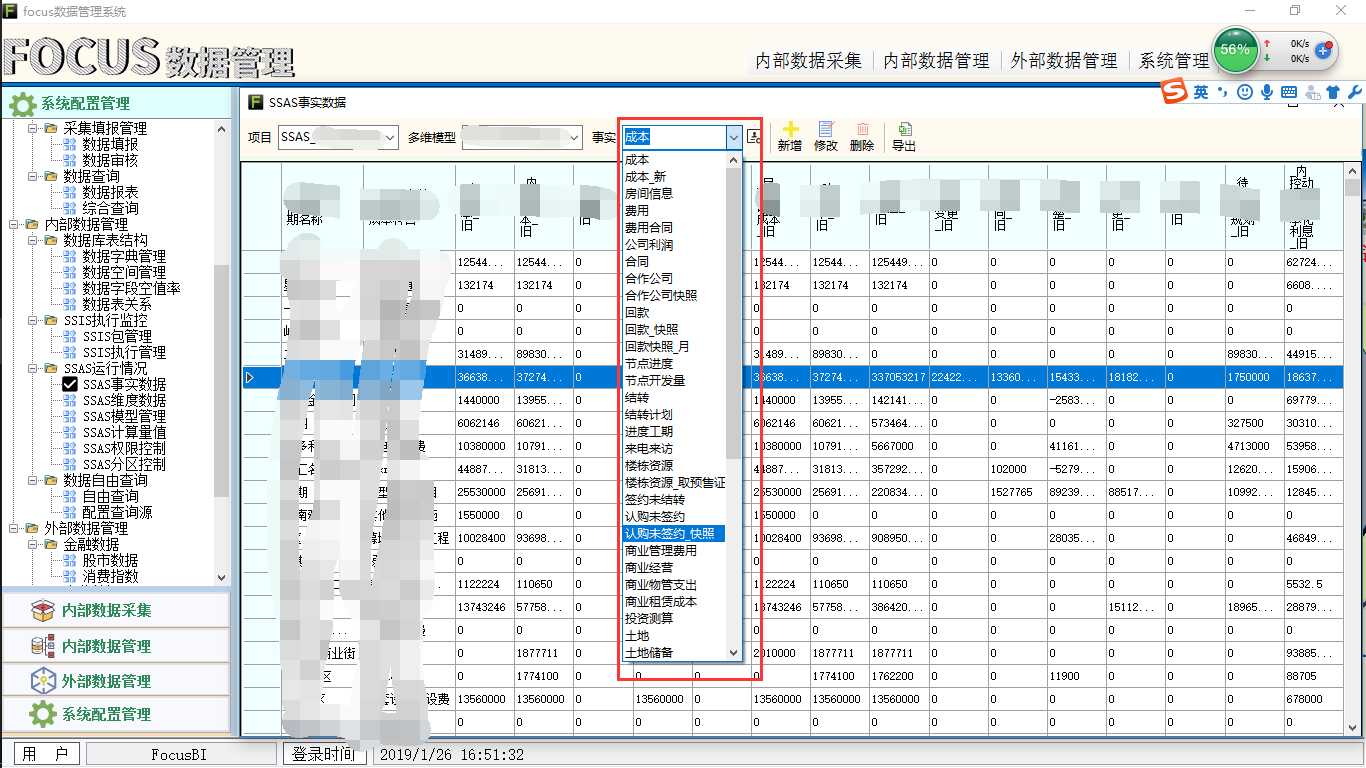The image size is (1366, 768).
Task: Click the wrench settings icon in the IME bar
Action: tap(1355, 92)
